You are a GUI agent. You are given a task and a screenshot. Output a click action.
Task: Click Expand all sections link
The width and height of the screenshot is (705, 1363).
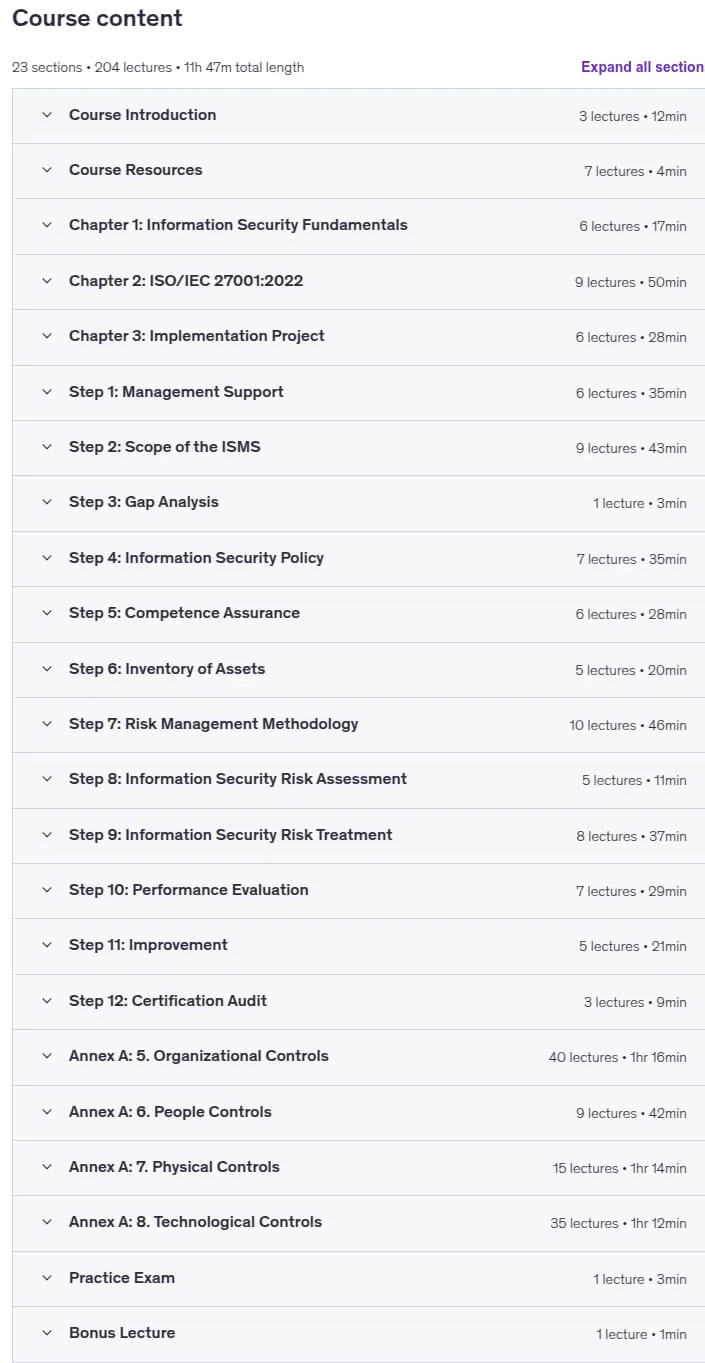tap(643, 67)
